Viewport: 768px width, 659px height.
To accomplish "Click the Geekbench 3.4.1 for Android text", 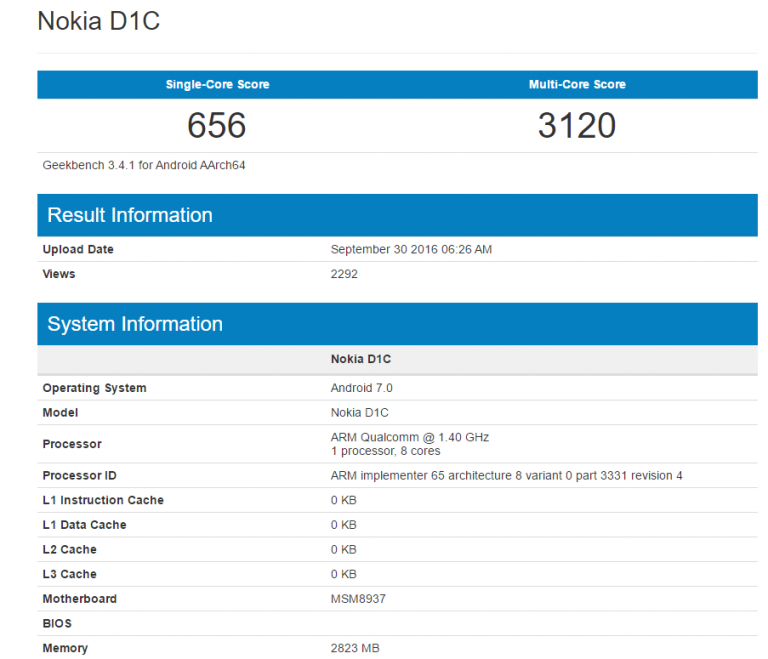I will 144,165.
